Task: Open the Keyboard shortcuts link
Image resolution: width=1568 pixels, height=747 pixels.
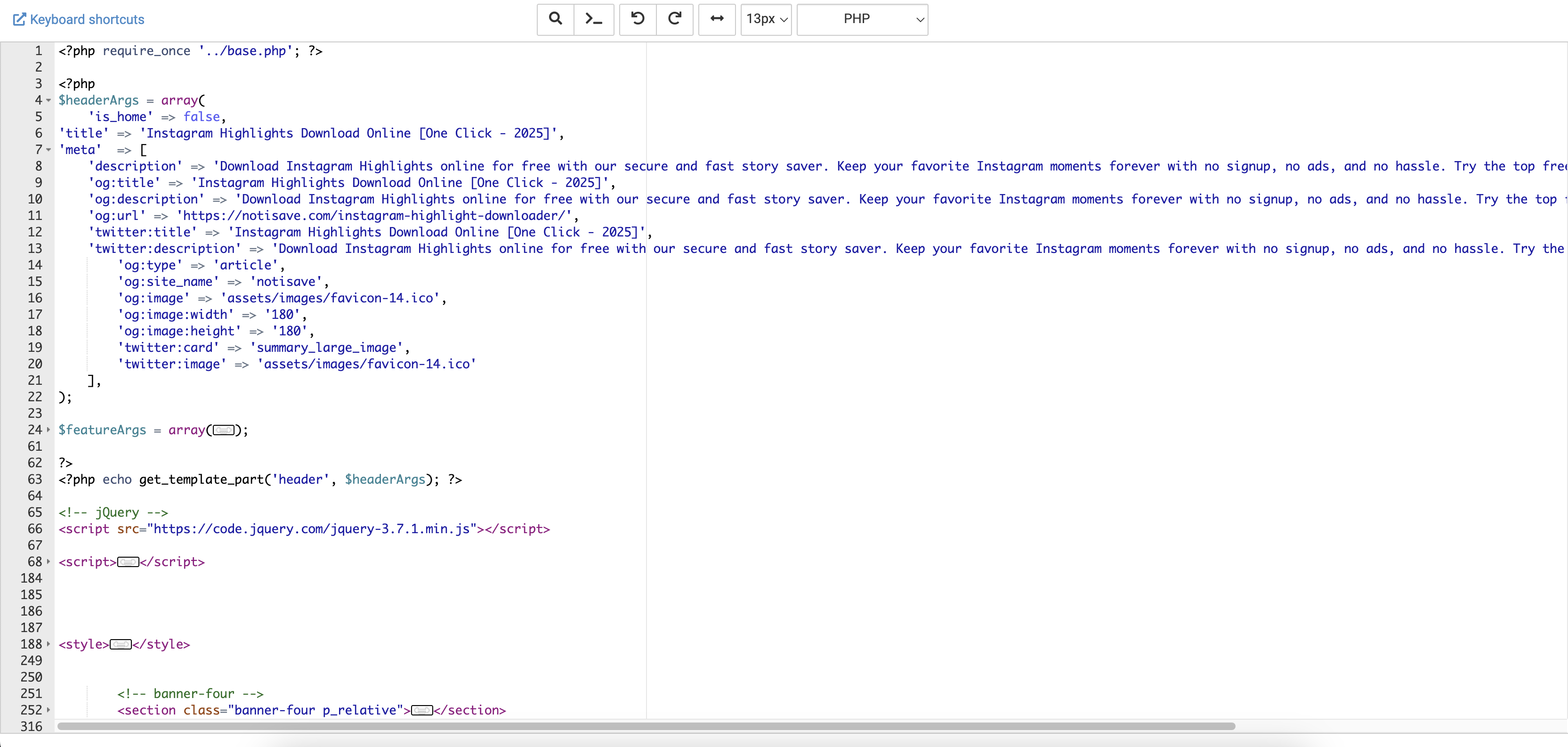Action: tap(87, 19)
